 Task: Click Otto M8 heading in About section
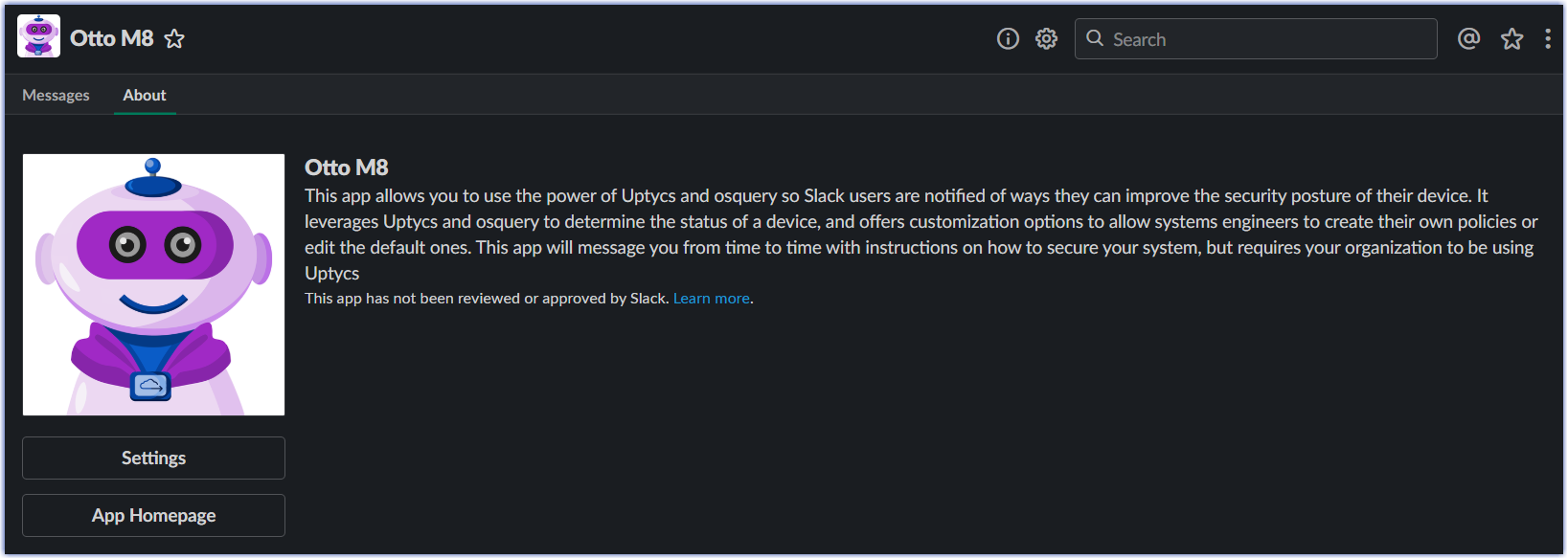pyautogui.click(x=347, y=168)
